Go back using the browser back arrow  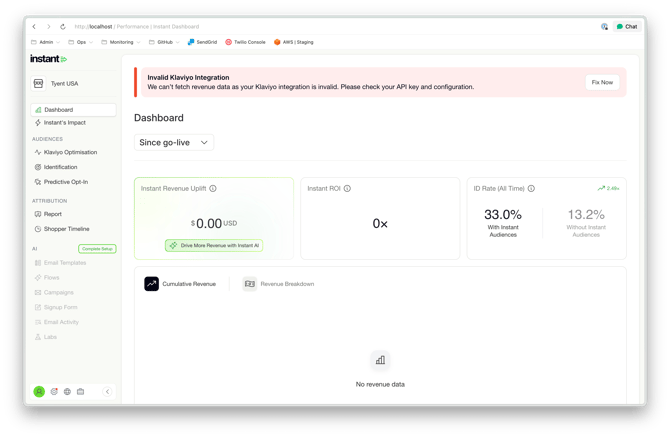click(35, 27)
